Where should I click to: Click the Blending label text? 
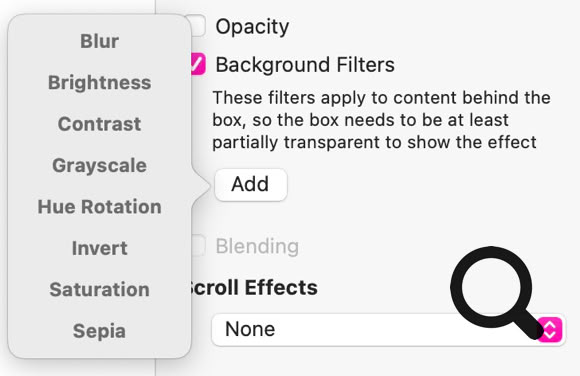click(257, 246)
